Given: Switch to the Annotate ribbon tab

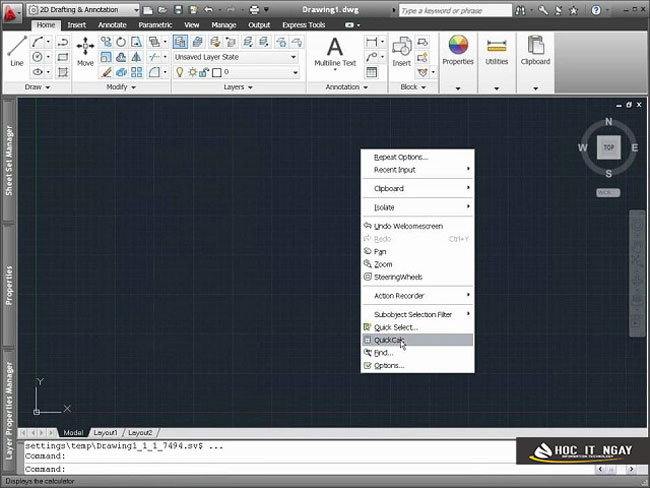Looking at the screenshot, I should tap(112, 25).
